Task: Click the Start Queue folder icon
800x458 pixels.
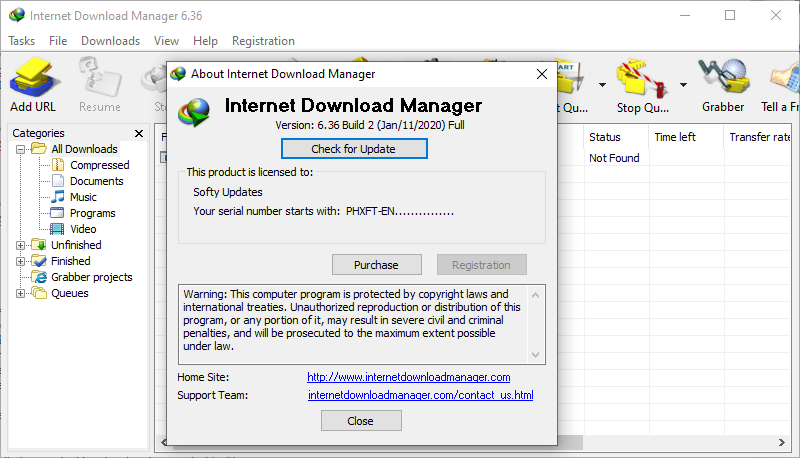Action: pyautogui.click(x=570, y=78)
